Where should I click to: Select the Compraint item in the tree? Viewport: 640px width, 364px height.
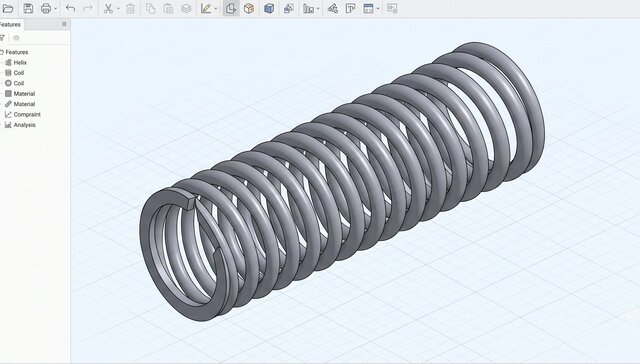27,115
